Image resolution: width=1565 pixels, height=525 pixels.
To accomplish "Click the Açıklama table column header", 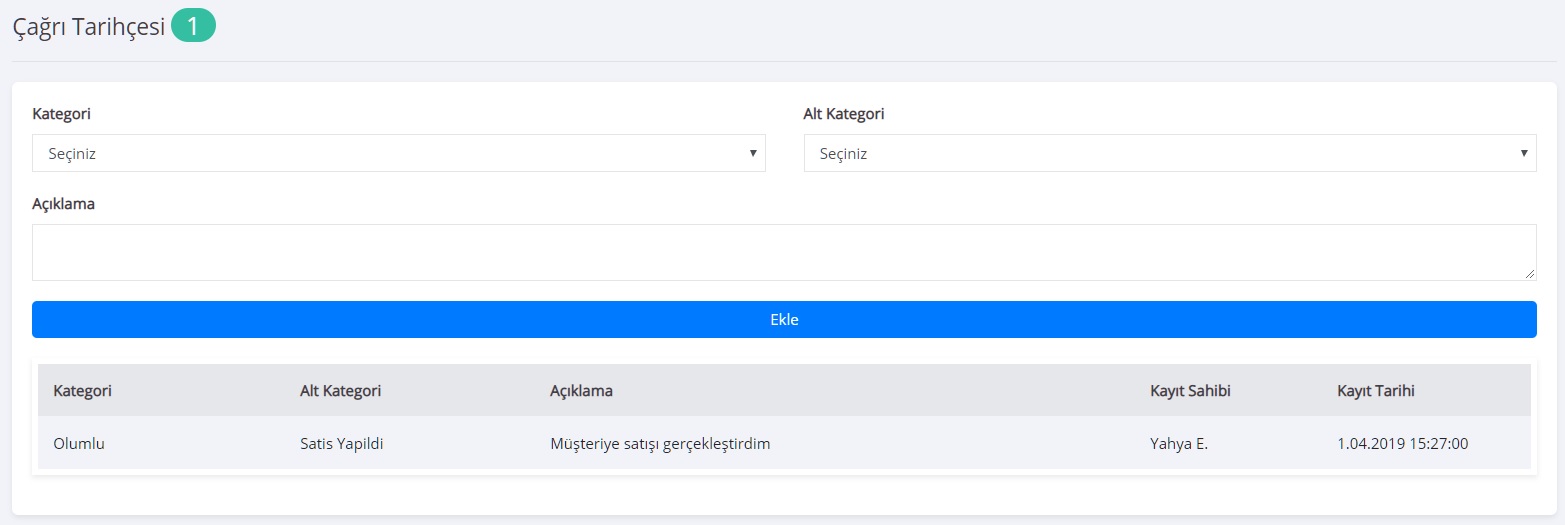I will pyautogui.click(x=581, y=391).
